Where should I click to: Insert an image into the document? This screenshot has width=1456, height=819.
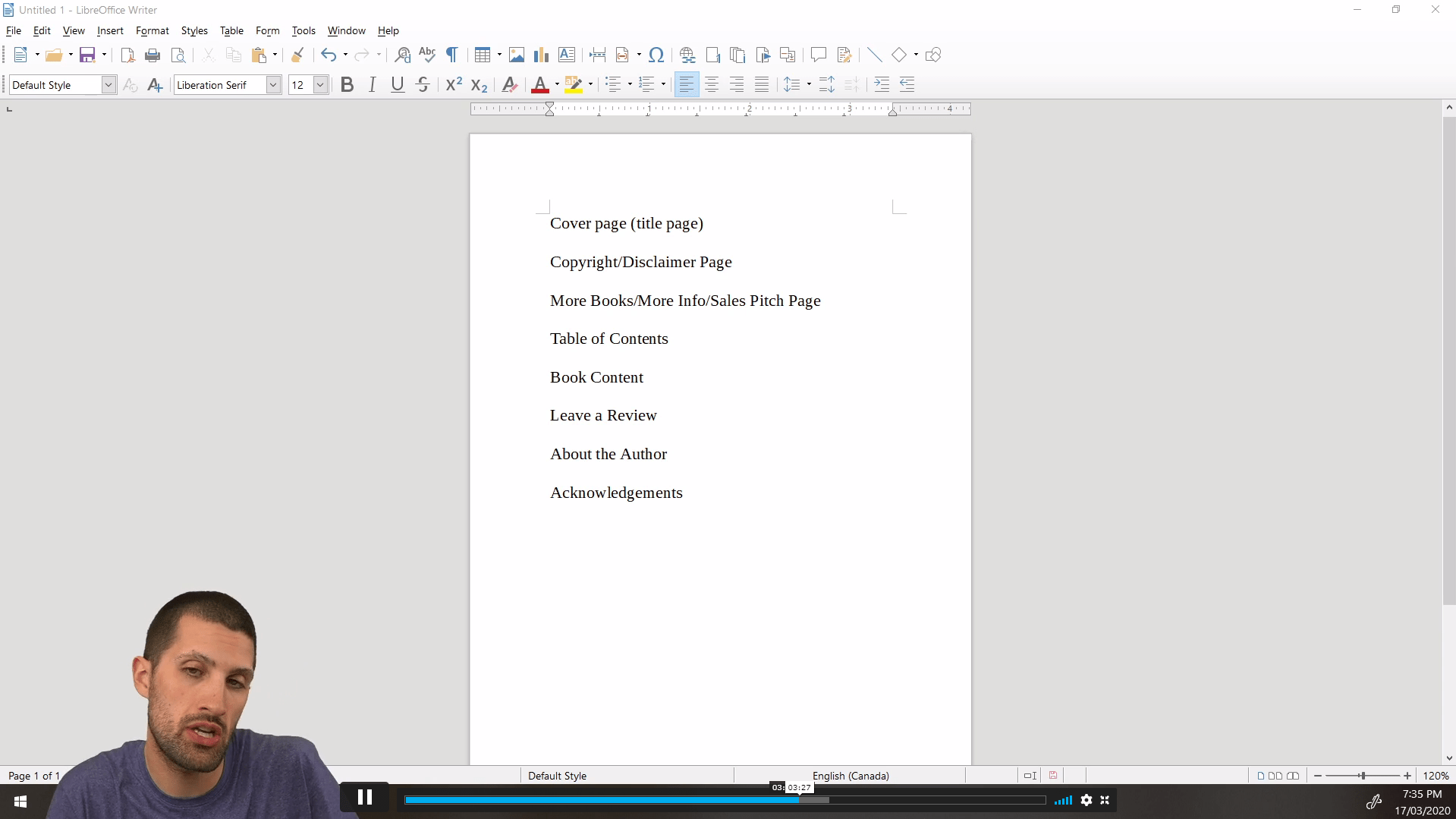(x=517, y=55)
